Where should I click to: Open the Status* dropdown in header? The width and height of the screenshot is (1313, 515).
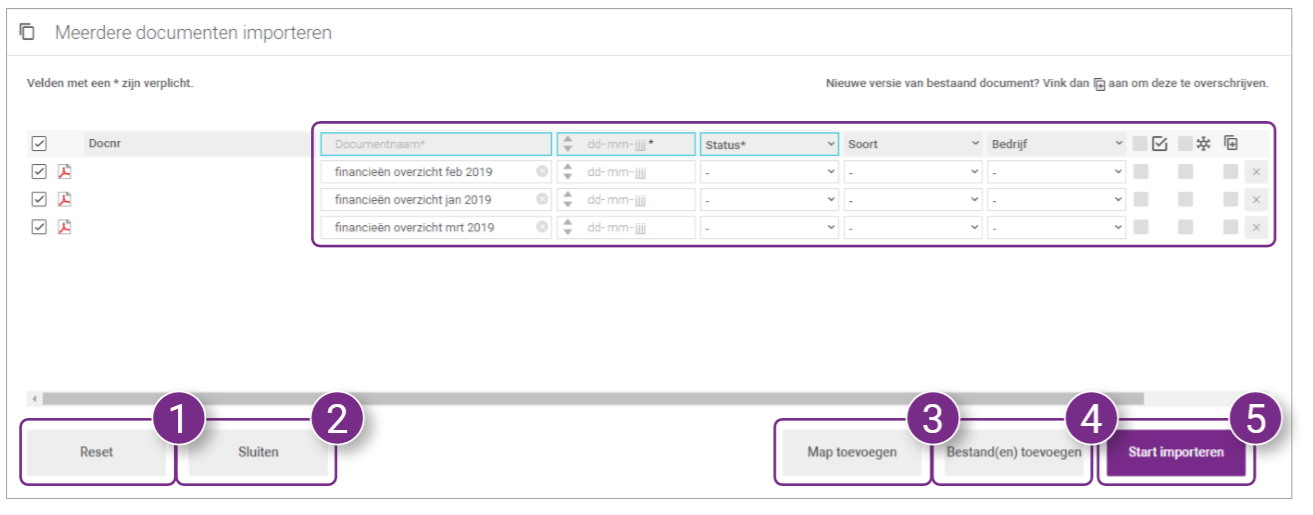[770, 144]
